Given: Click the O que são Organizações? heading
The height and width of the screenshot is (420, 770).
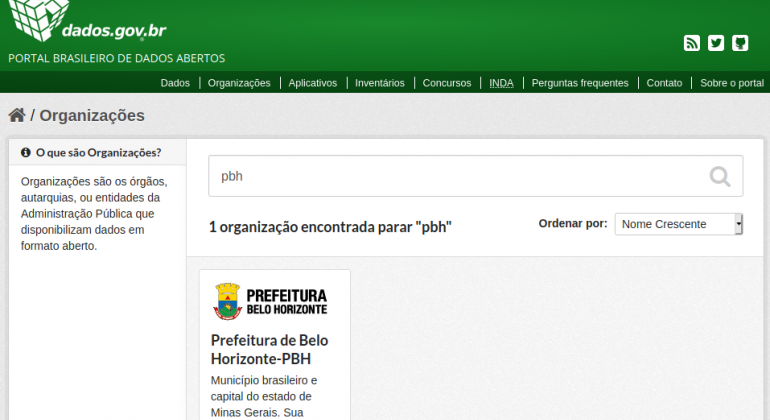Looking at the screenshot, I should coord(98,153).
